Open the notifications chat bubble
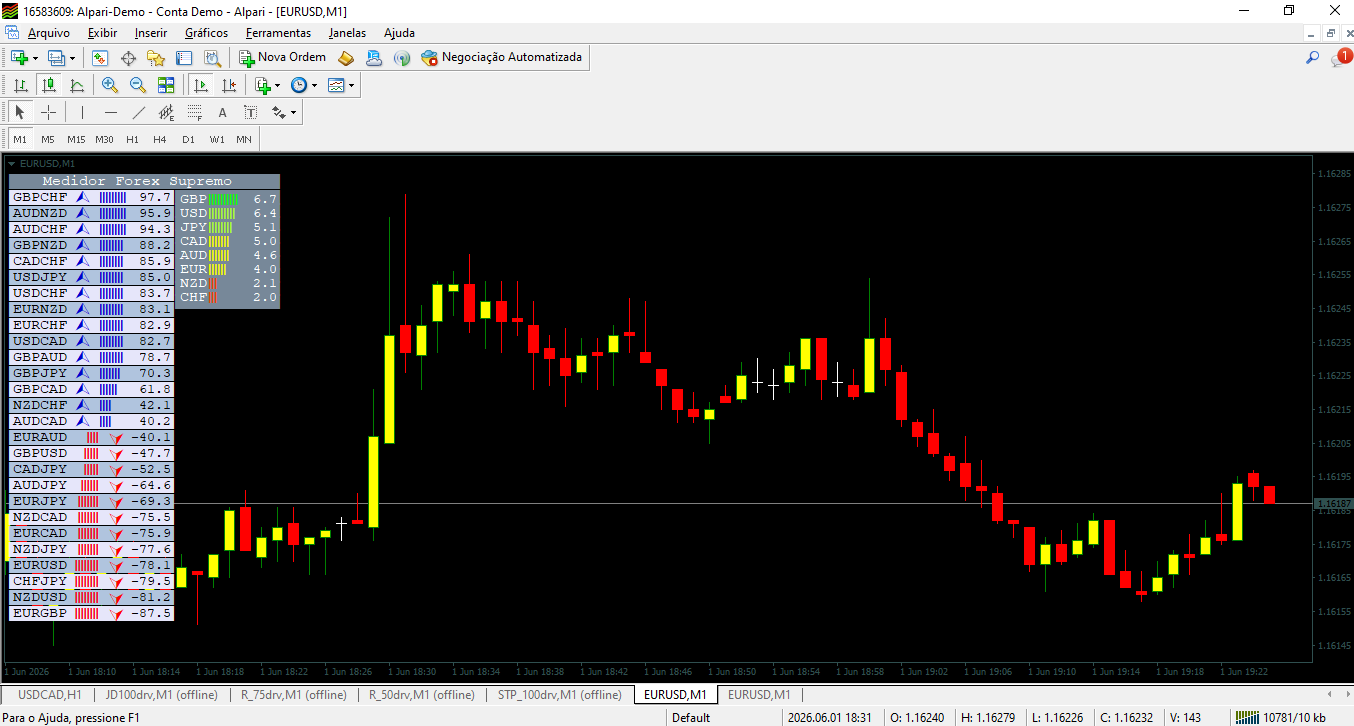 (1340, 58)
